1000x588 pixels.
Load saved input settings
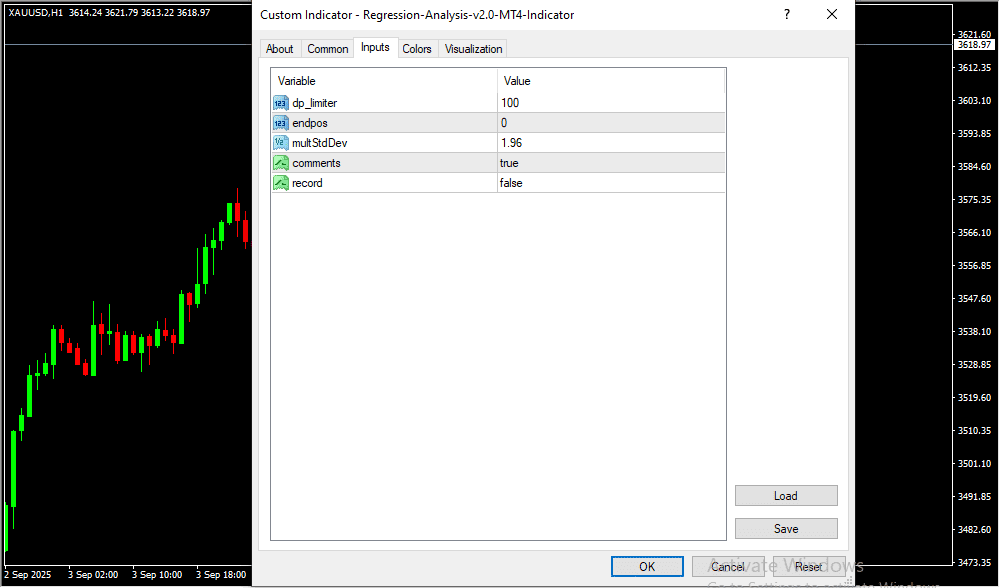click(786, 496)
